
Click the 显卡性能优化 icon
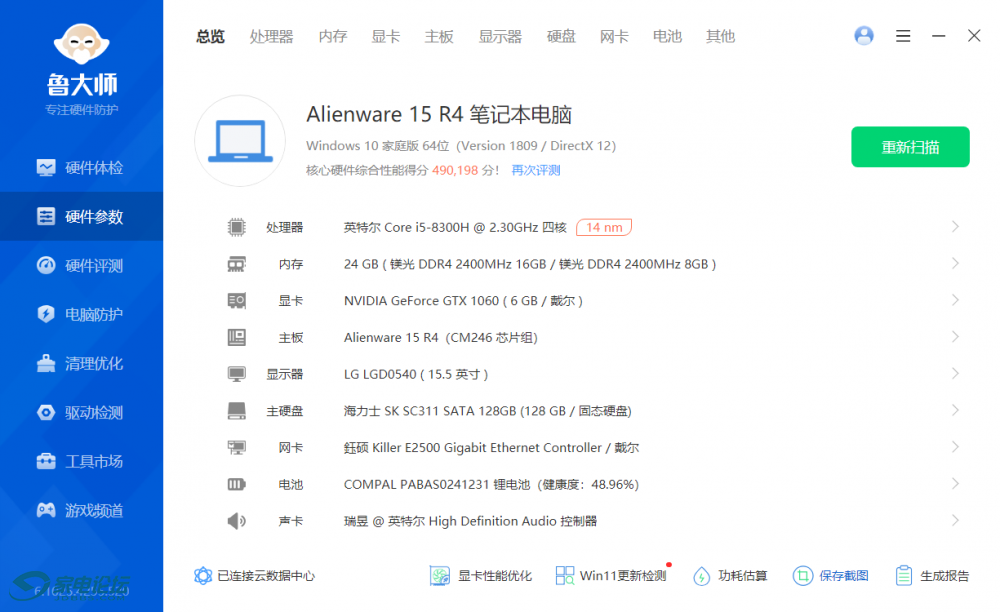coord(439,576)
